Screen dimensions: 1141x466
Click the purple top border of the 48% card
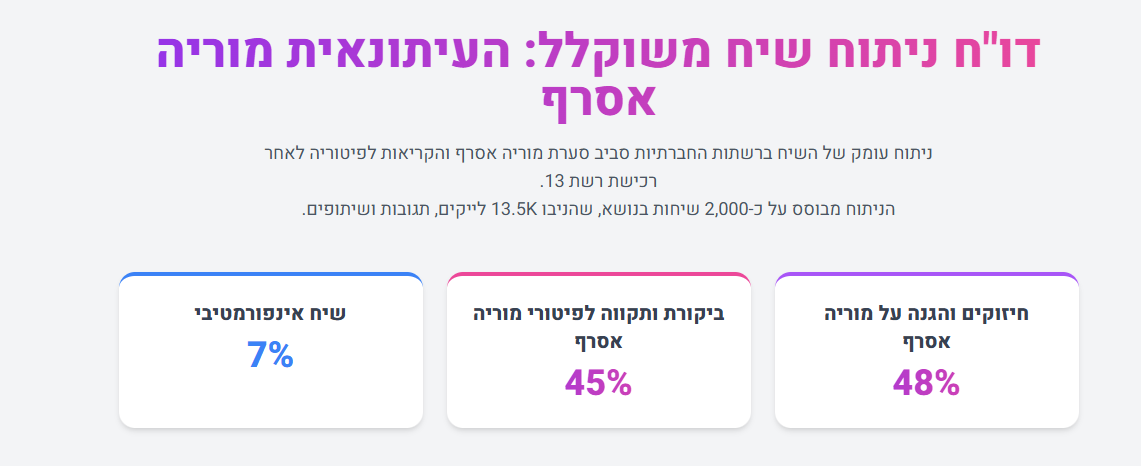coord(926,274)
